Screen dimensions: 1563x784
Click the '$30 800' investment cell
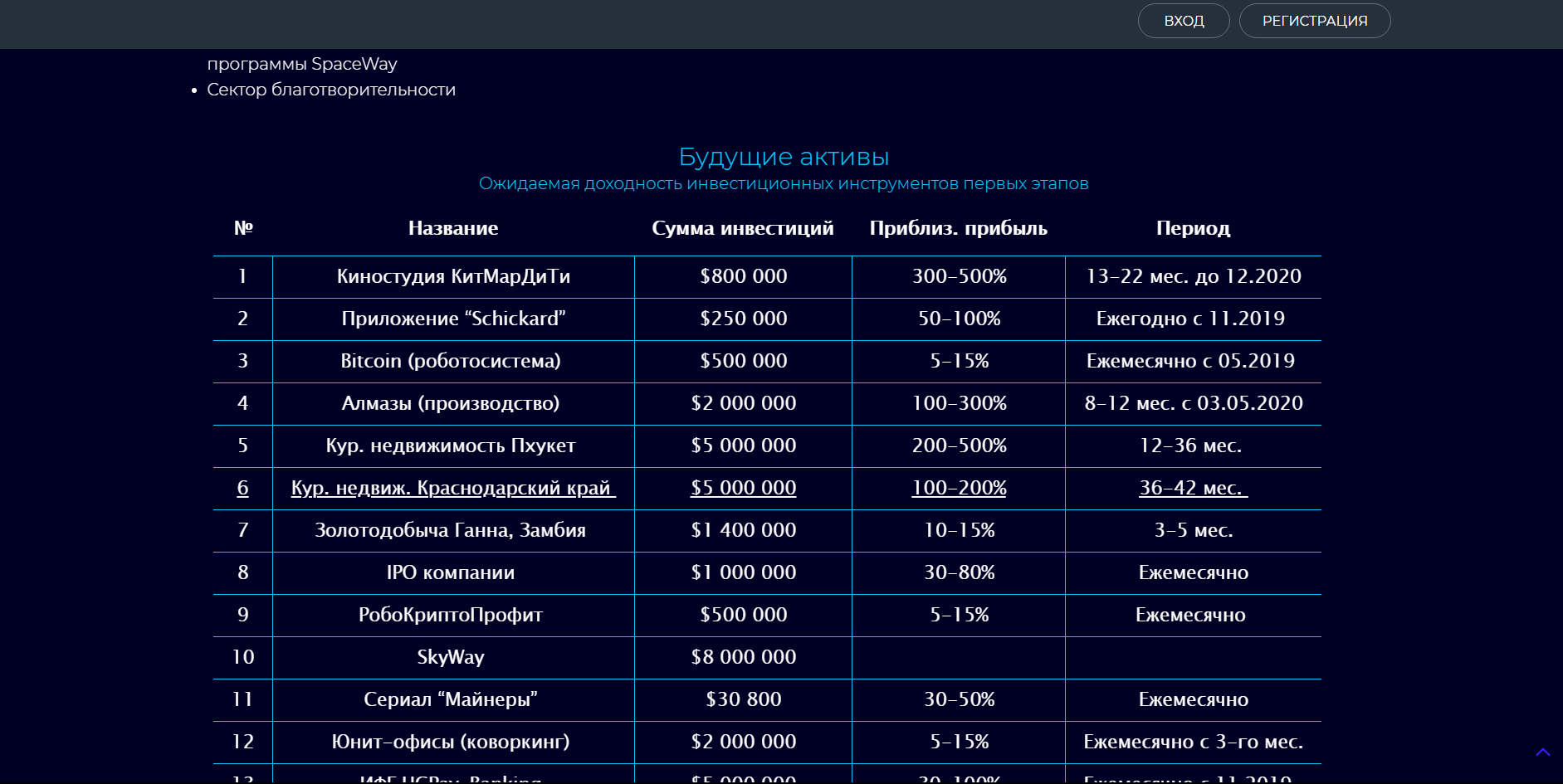pos(743,700)
